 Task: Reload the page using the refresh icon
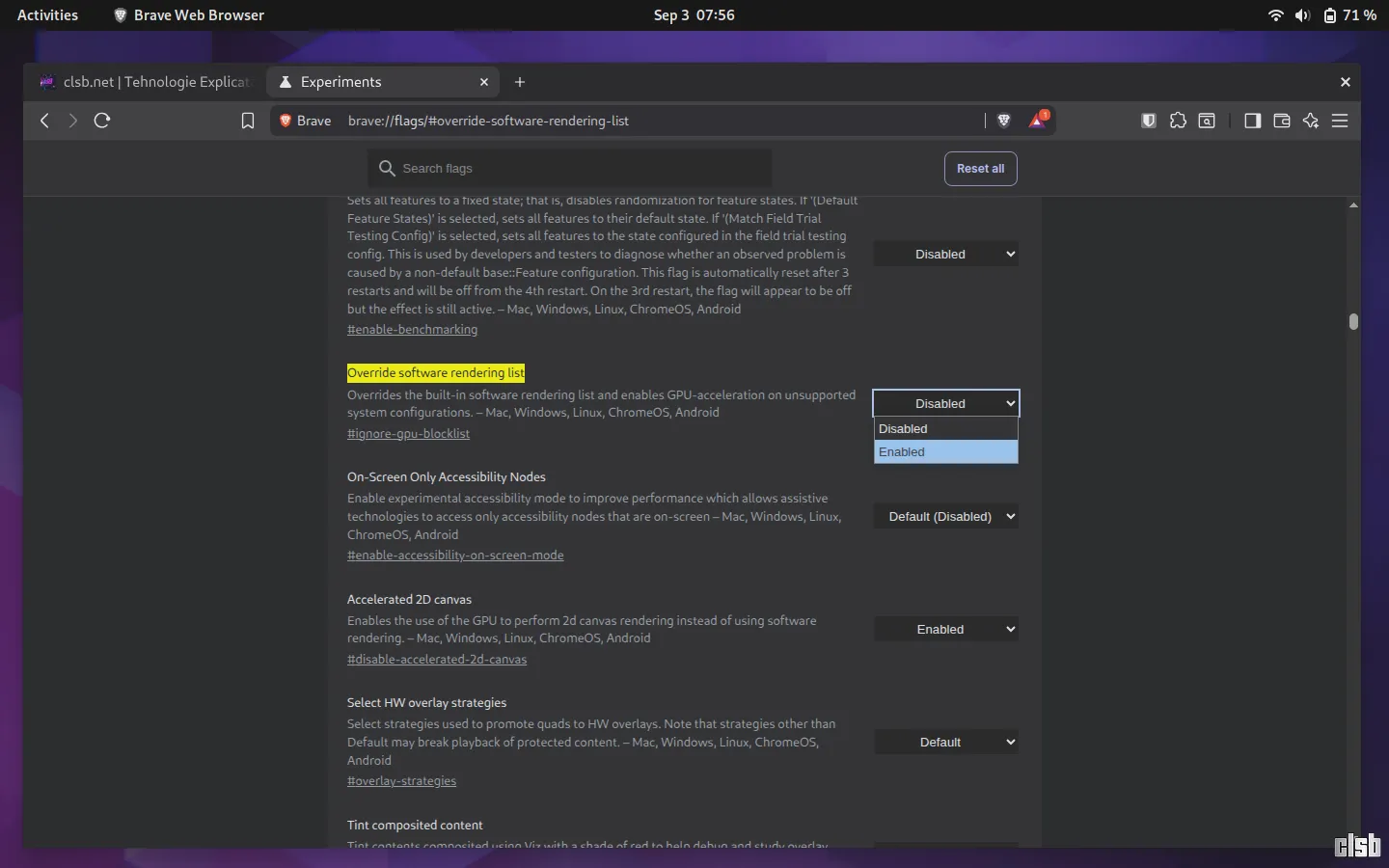tap(102, 121)
